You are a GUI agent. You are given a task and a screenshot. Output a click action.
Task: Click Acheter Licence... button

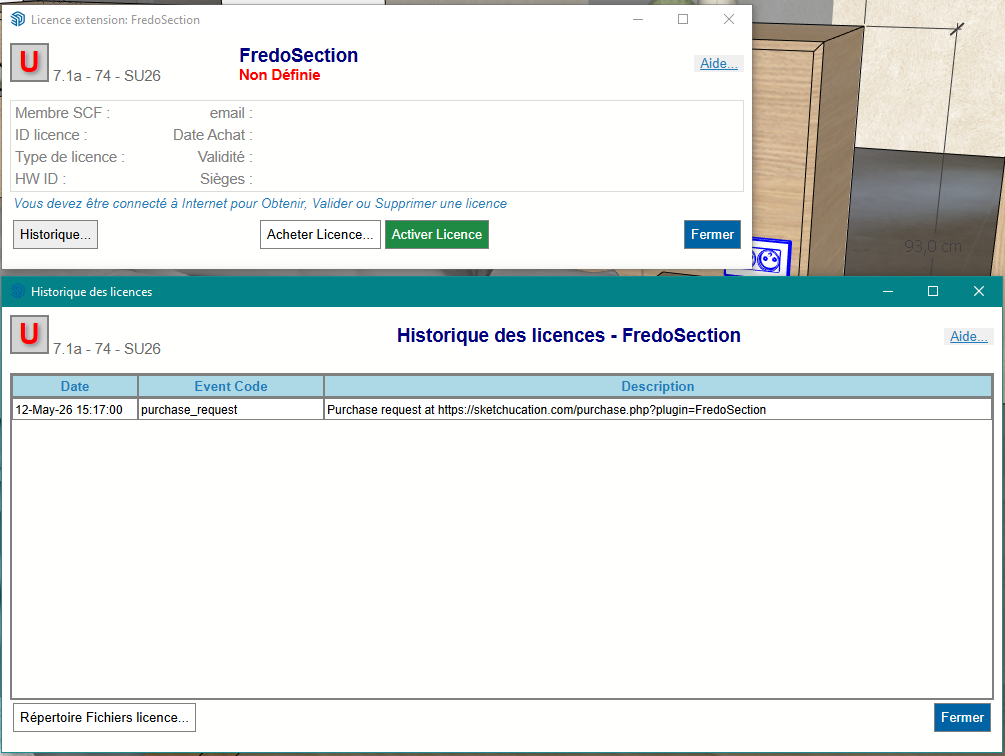320,234
